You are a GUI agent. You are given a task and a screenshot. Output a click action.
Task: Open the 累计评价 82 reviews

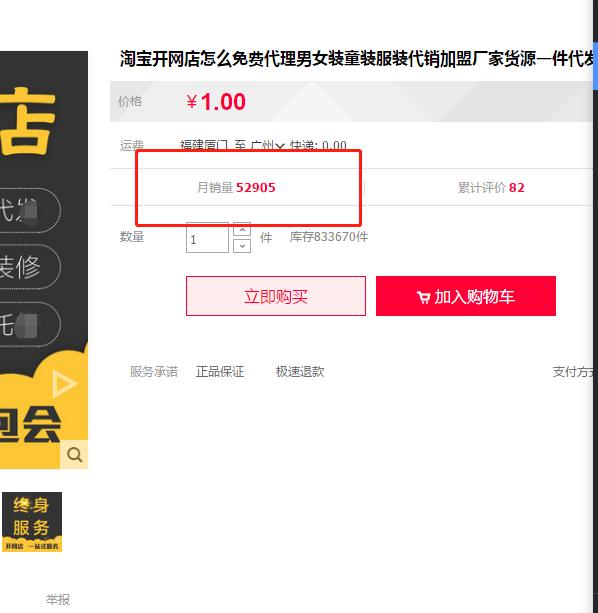(491, 188)
